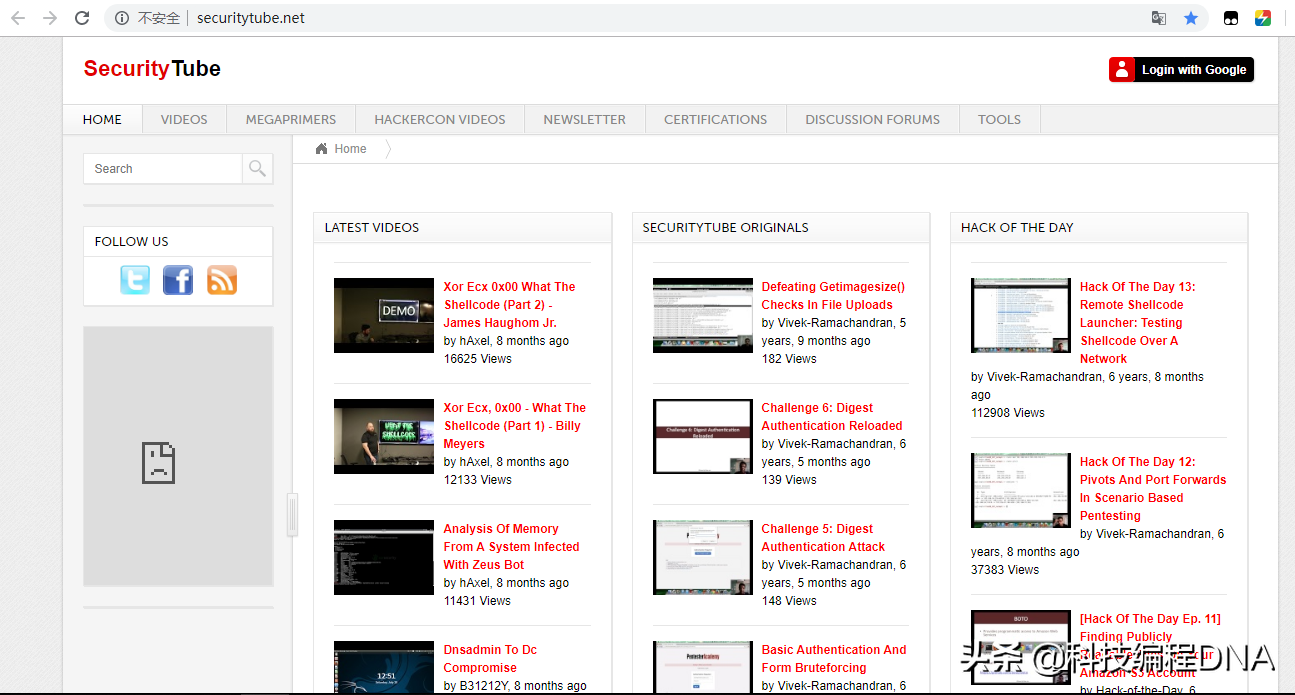This screenshot has width=1295, height=695.
Task: Click the sidebar collapse handle
Action: pyautogui.click(x=293, y=515)
